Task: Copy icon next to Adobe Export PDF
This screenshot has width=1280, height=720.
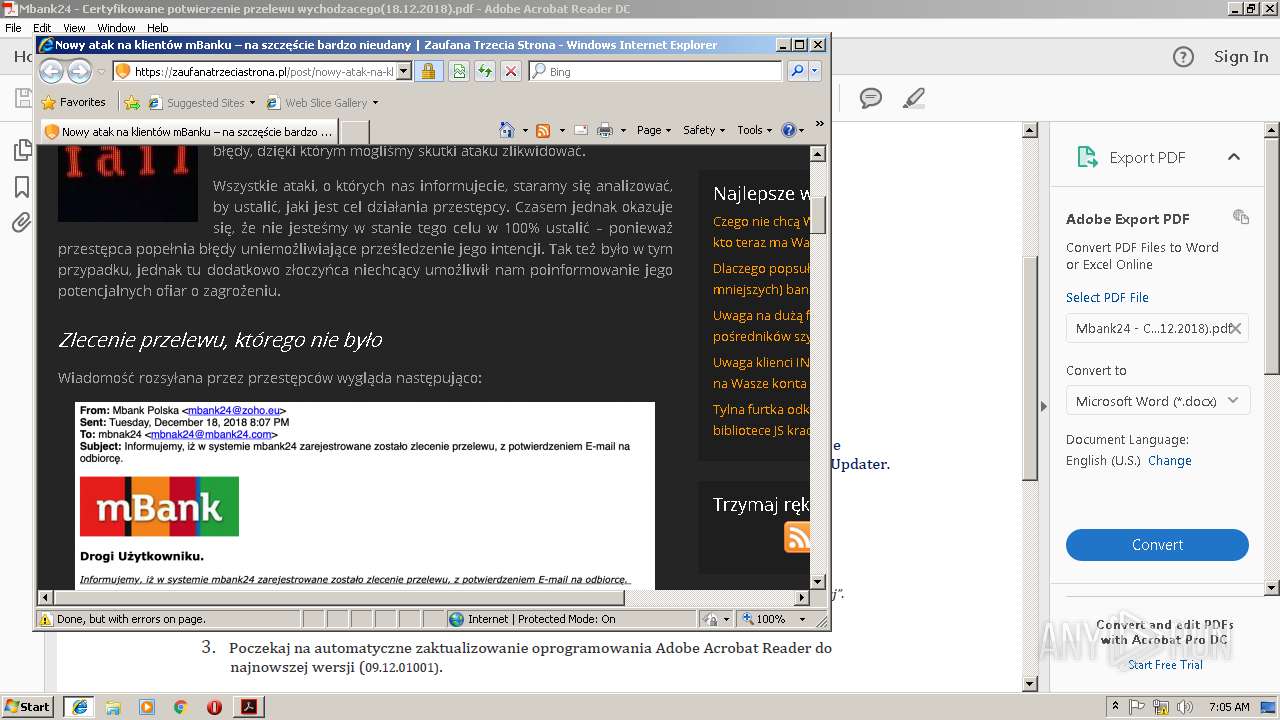Action: [x=1241, y=217]
